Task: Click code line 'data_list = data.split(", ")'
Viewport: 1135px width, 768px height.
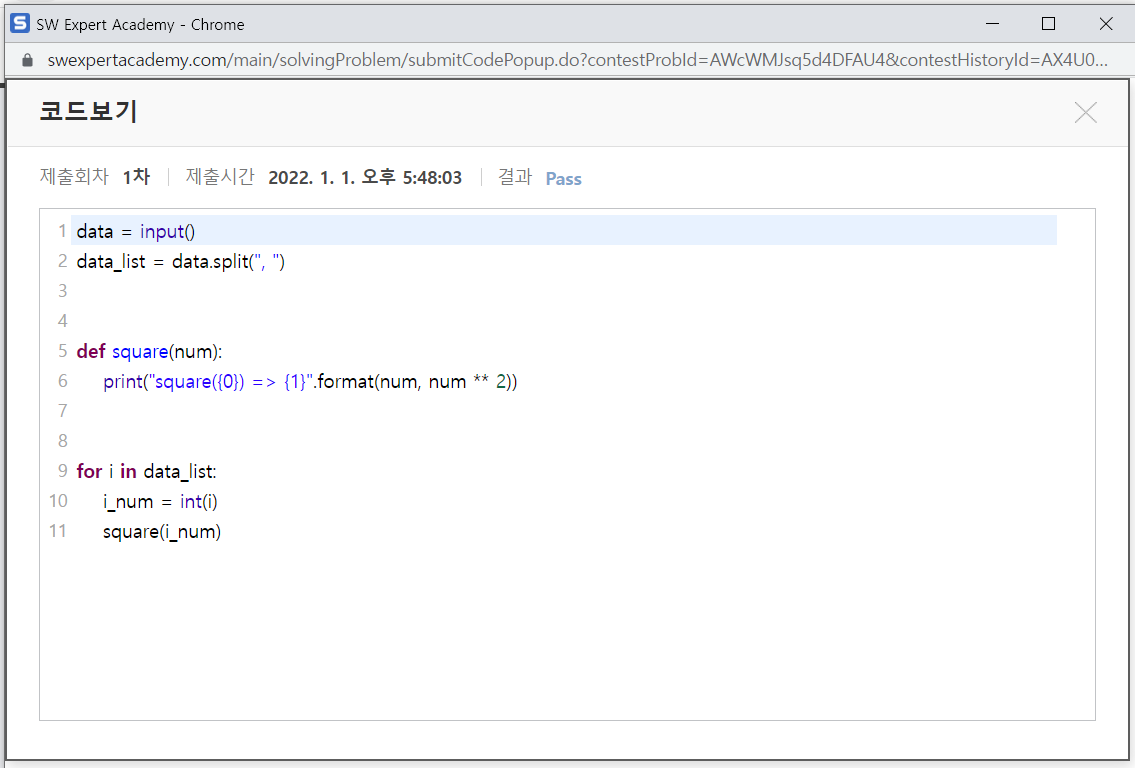Action: (x=181, y=261)
